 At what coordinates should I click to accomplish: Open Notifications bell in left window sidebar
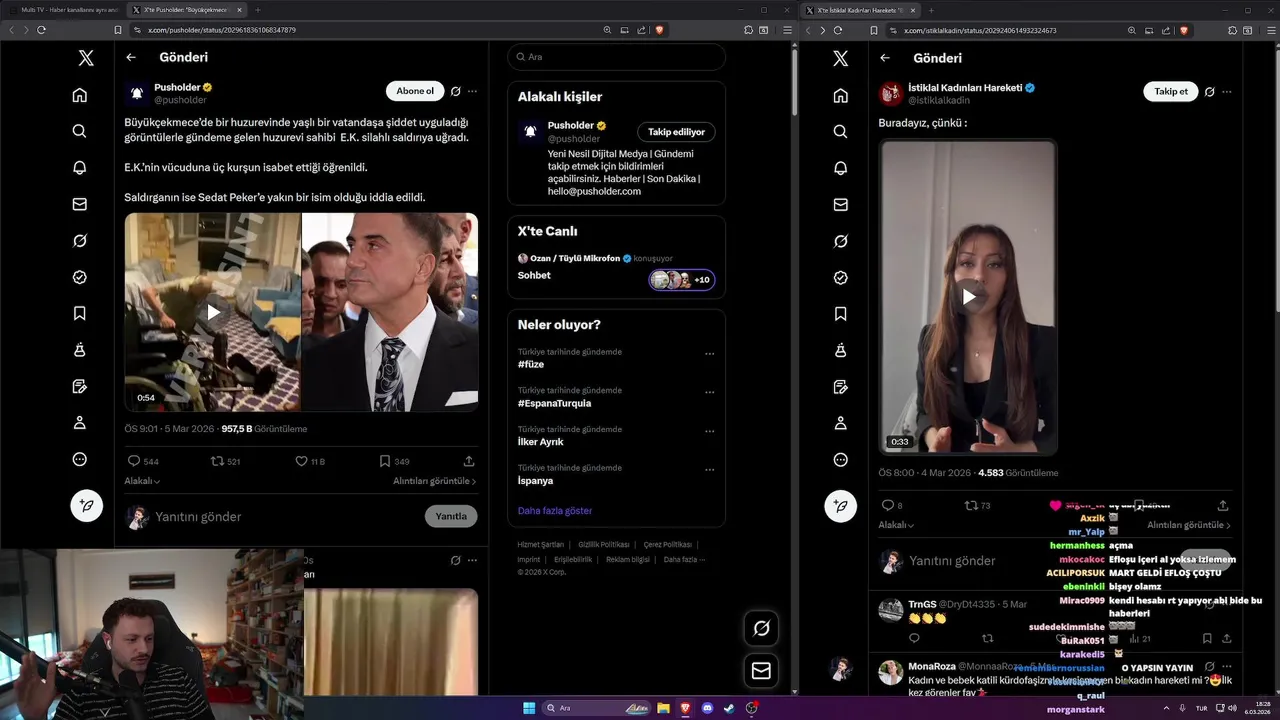[x=80, y=168]
